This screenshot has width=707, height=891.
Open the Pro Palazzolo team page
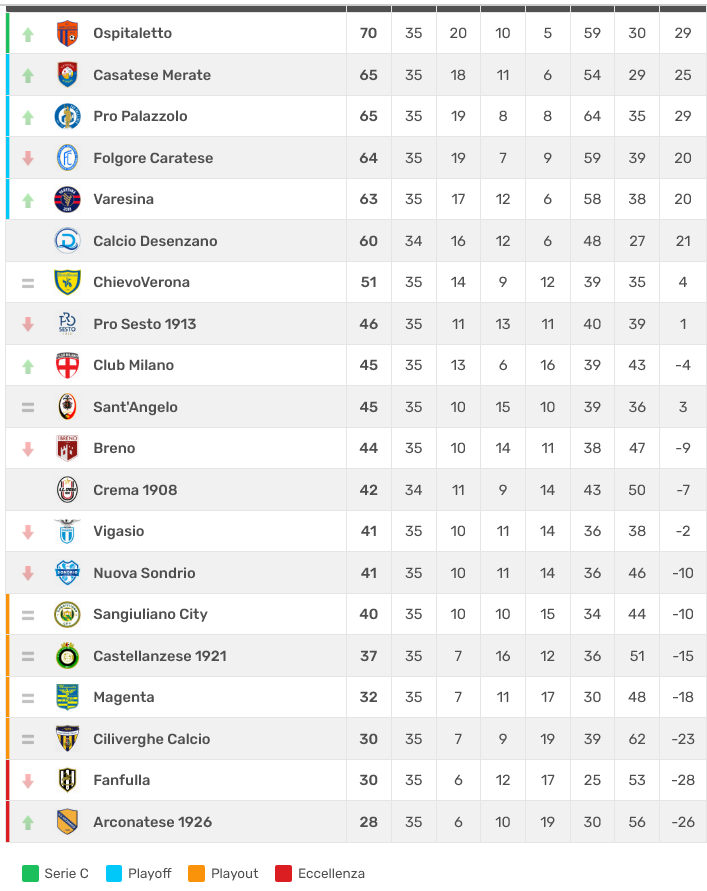click(140, 116)
